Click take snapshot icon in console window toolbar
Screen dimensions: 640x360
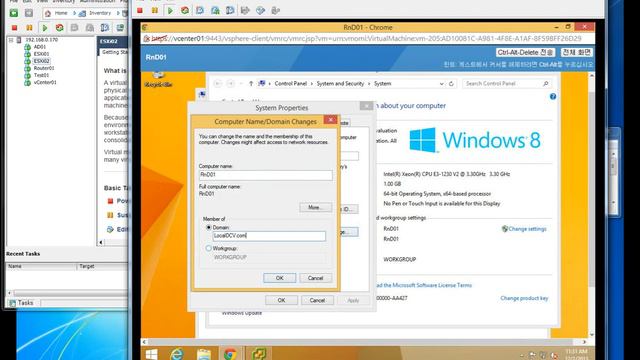click(x=200, y=11)
